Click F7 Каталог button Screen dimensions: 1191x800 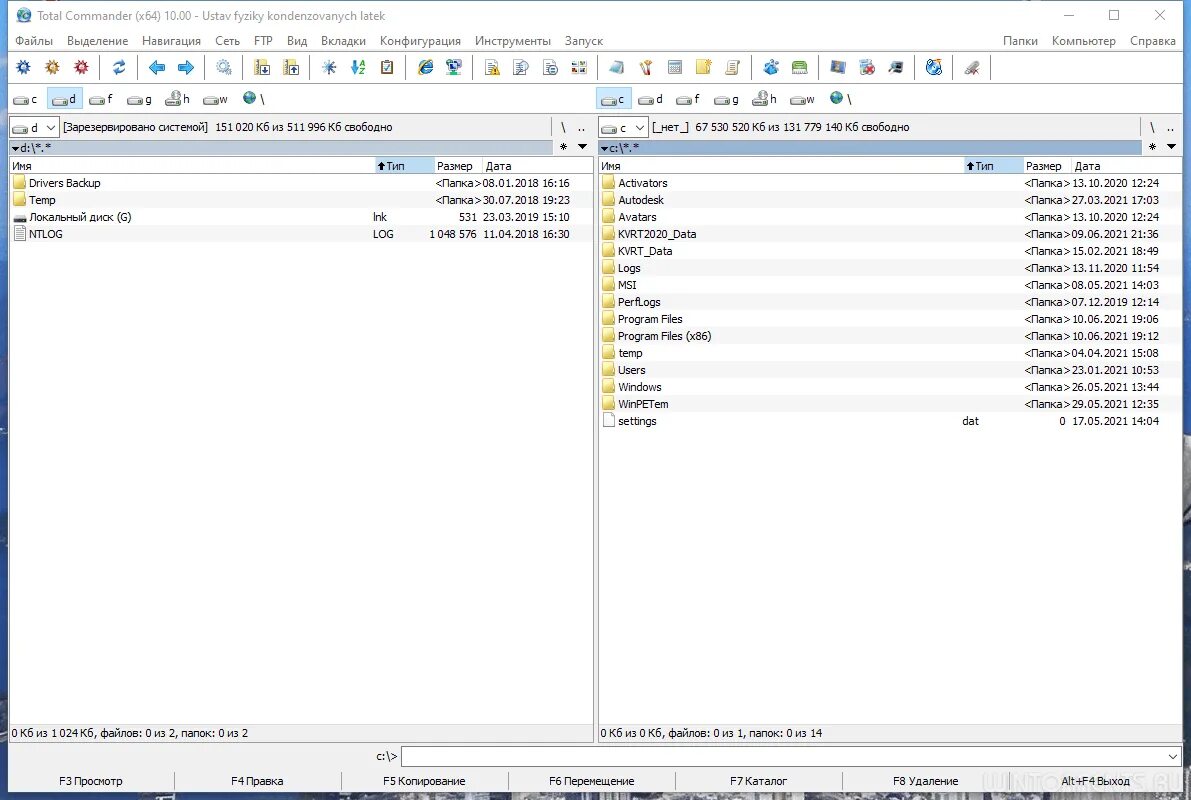759,781
